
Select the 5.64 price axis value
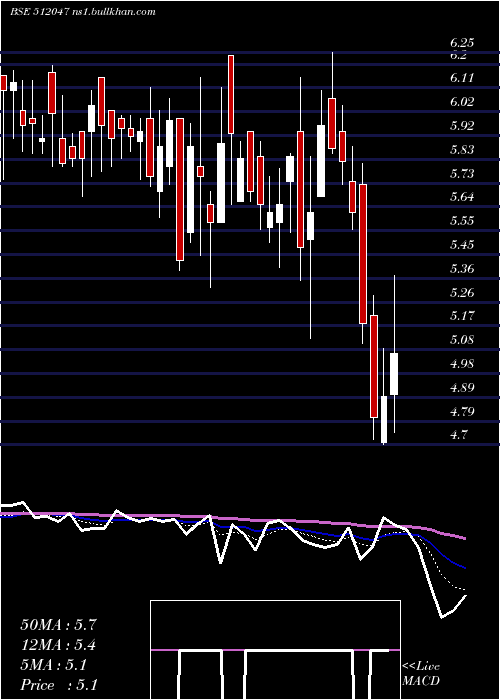click(462, 197)
